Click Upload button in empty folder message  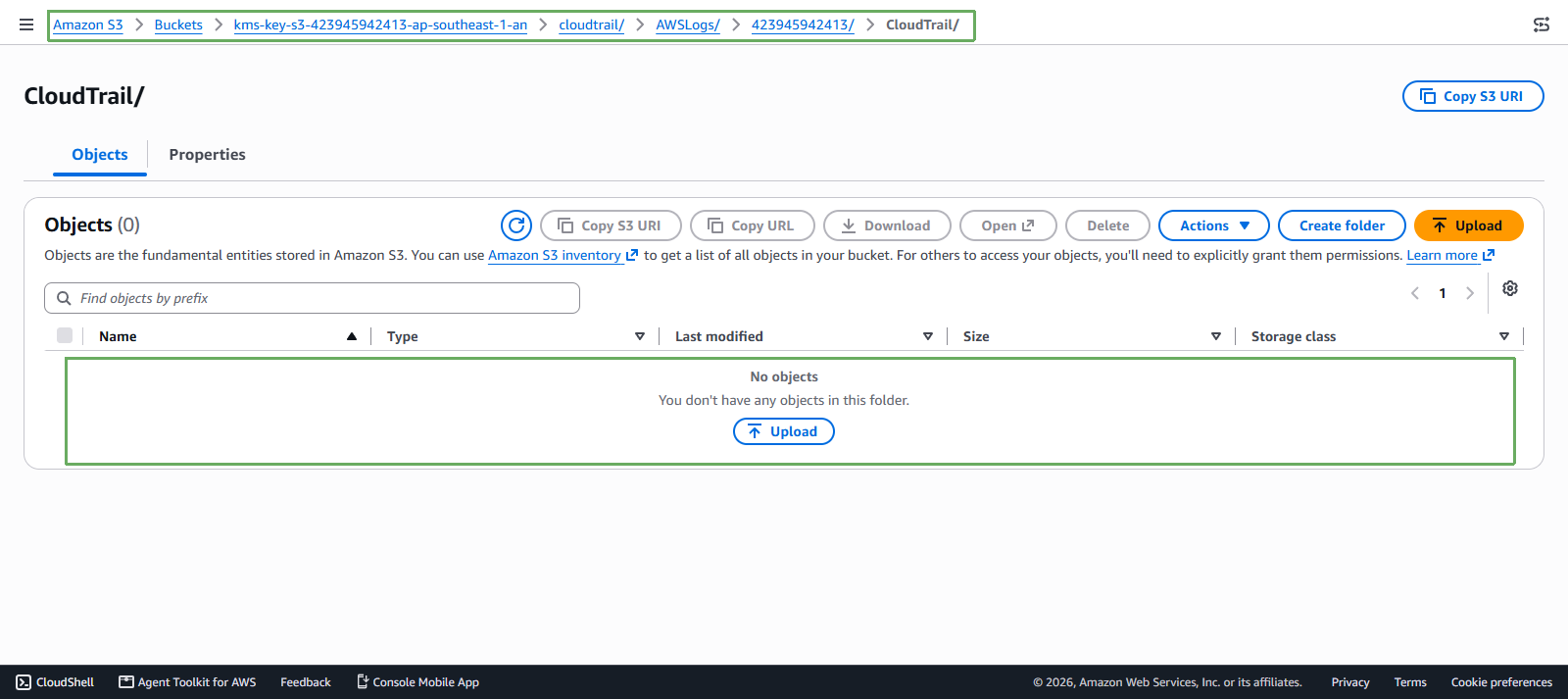(x=784, y=431)
